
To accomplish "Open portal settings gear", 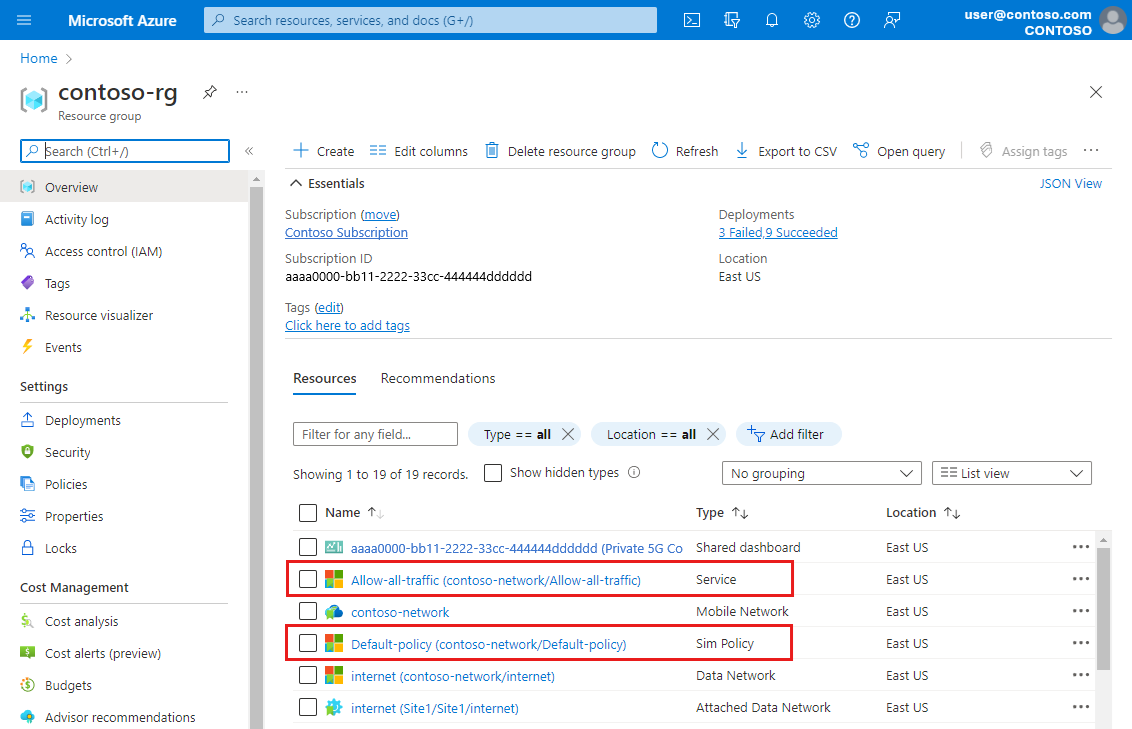I will tap(811, 20).
